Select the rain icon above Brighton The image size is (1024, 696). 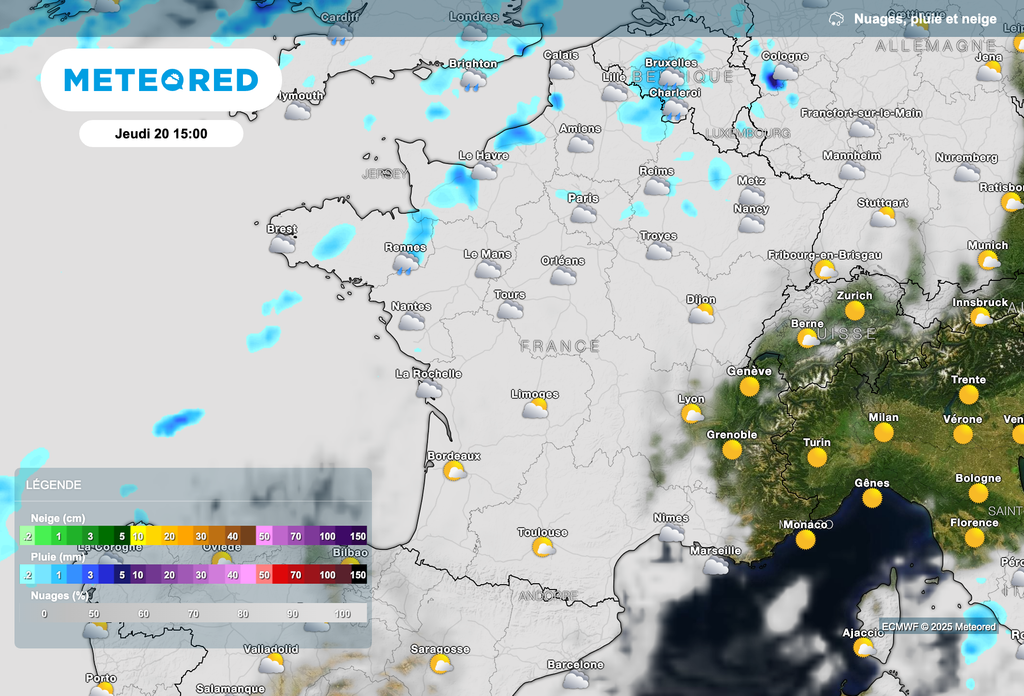475,79
